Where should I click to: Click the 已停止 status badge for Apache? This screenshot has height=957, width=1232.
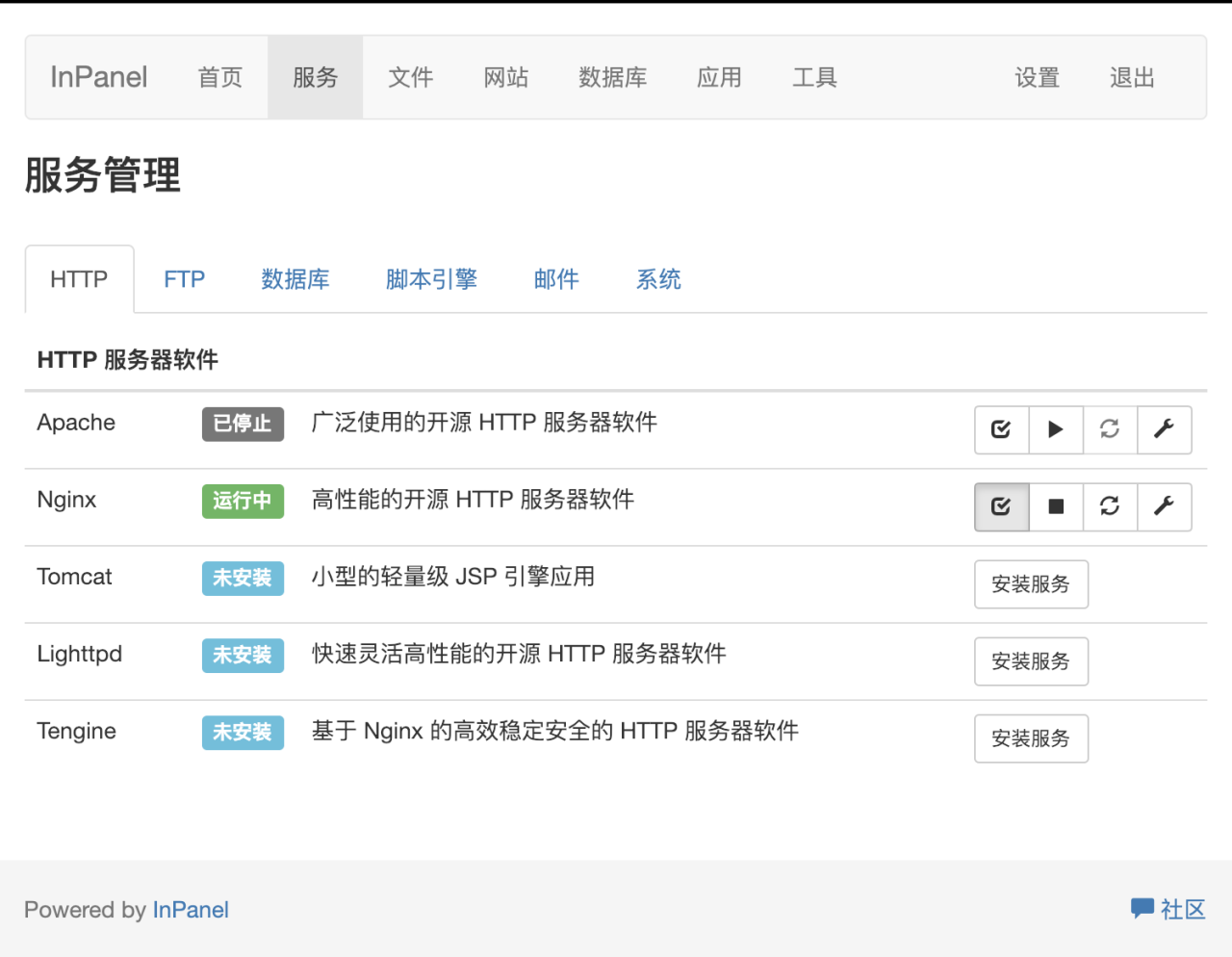tap(243, 424)
